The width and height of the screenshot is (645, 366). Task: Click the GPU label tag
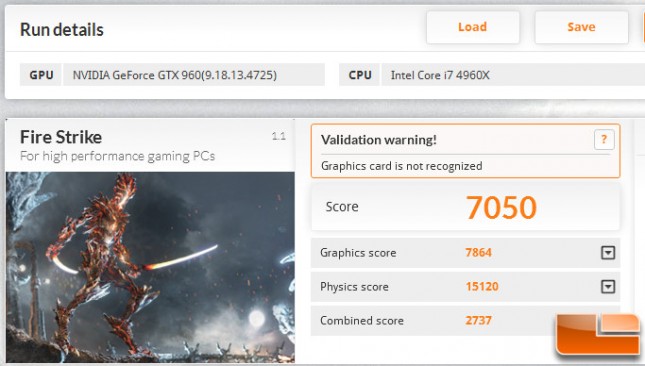[41, 75]
